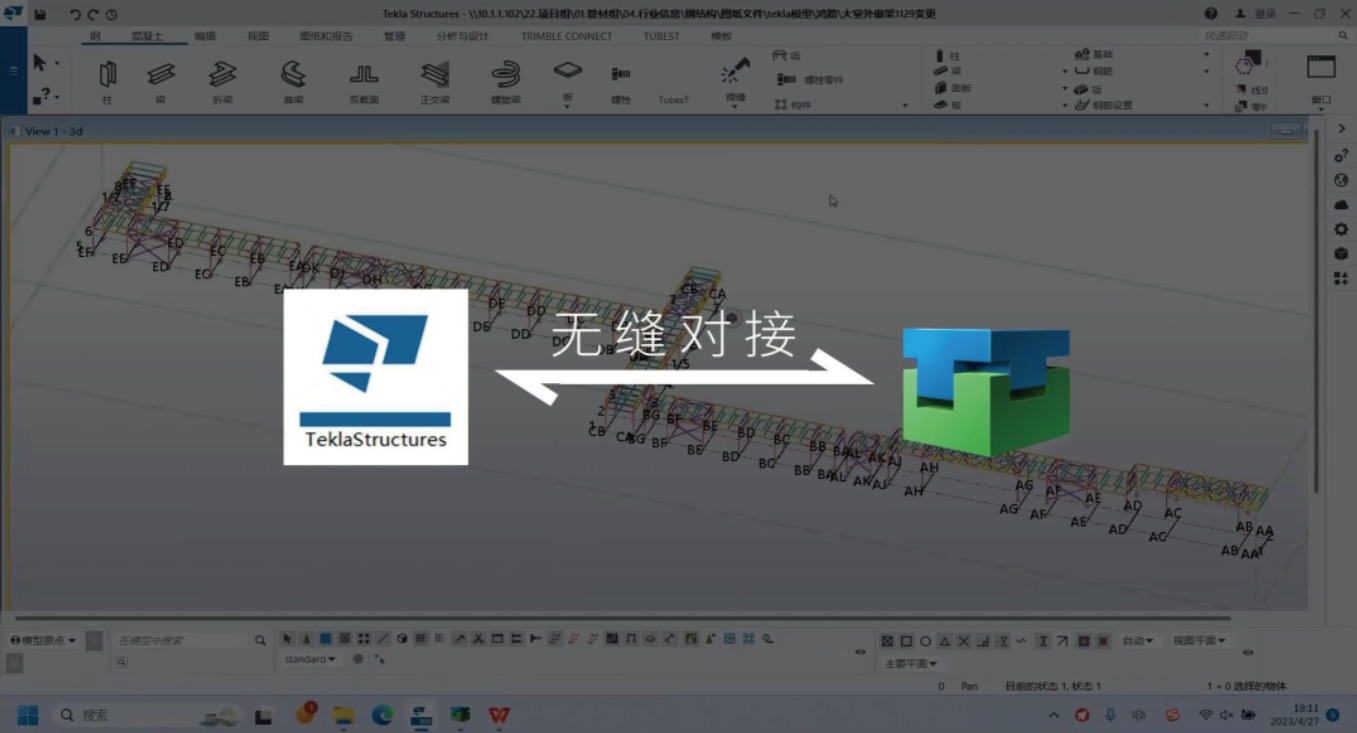Viewport: 1357px width, 733px height.
Task: Open the 模型原点 dropdown
Action: (43, 640)
